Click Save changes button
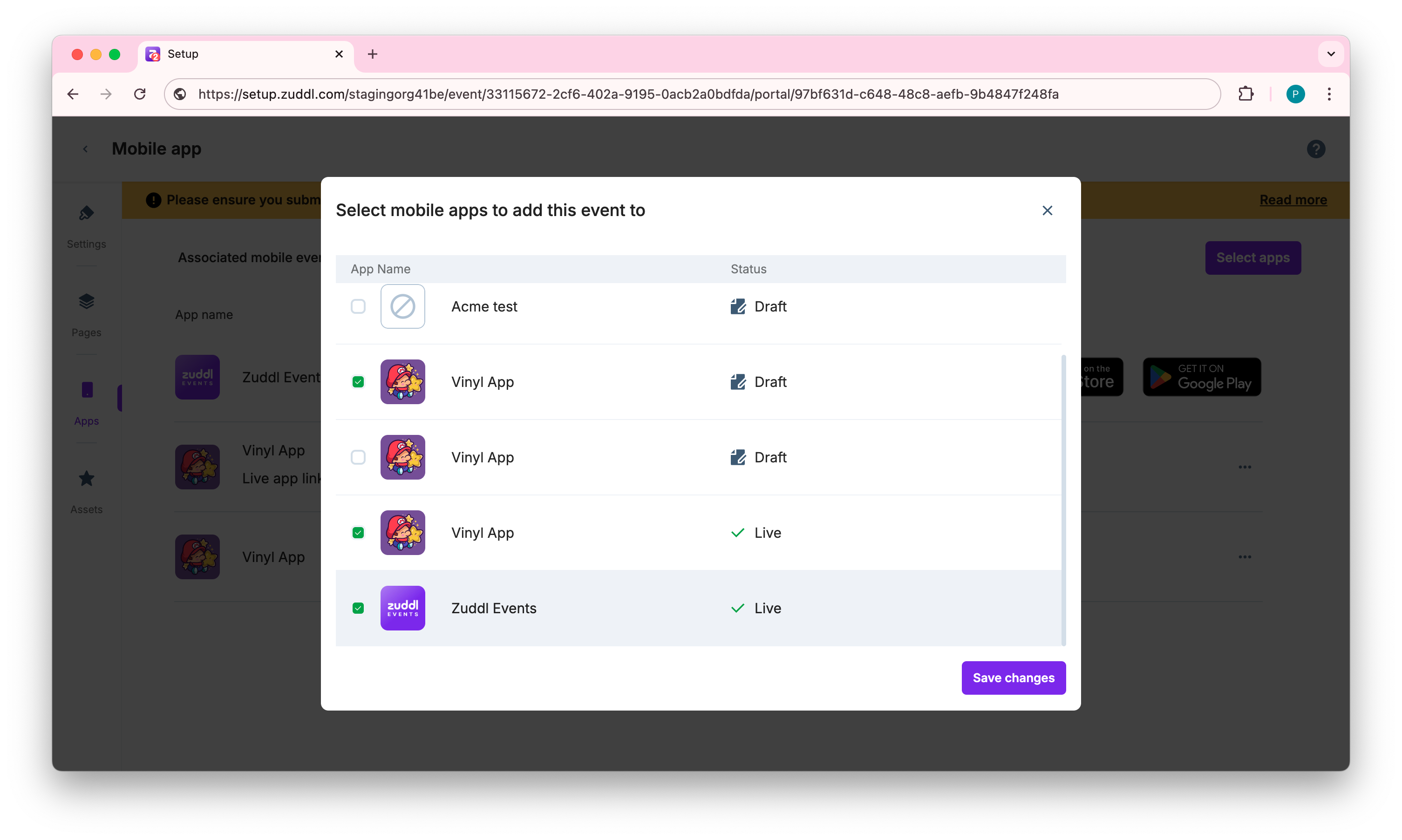1402x840 pixels. [1013, 677]
